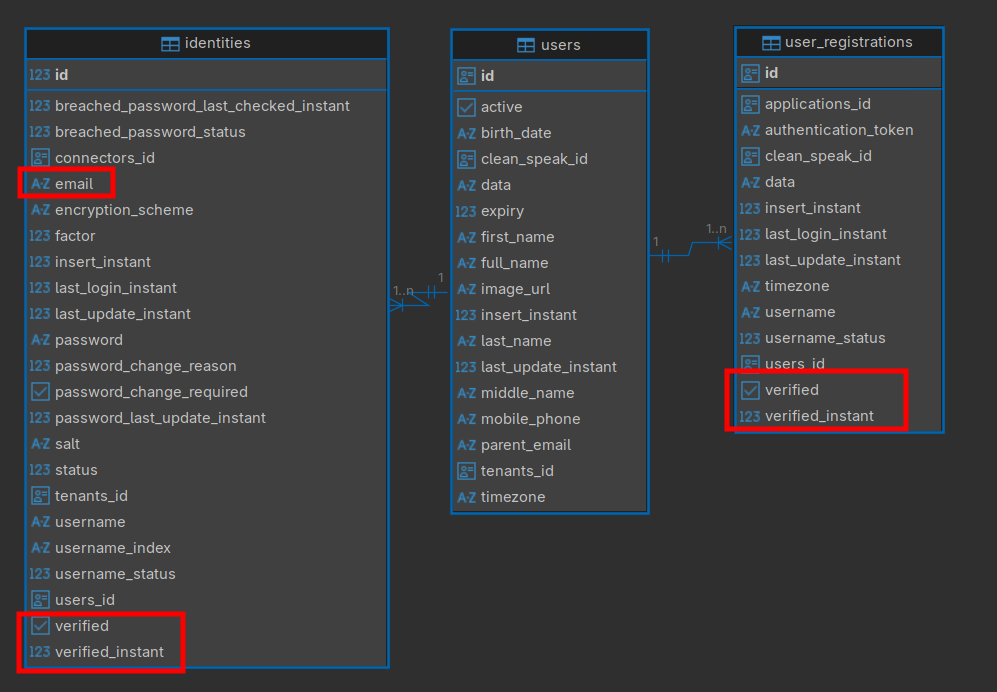Click the table icon in identities header
997x692 pixels.
[x=170, y=43]
